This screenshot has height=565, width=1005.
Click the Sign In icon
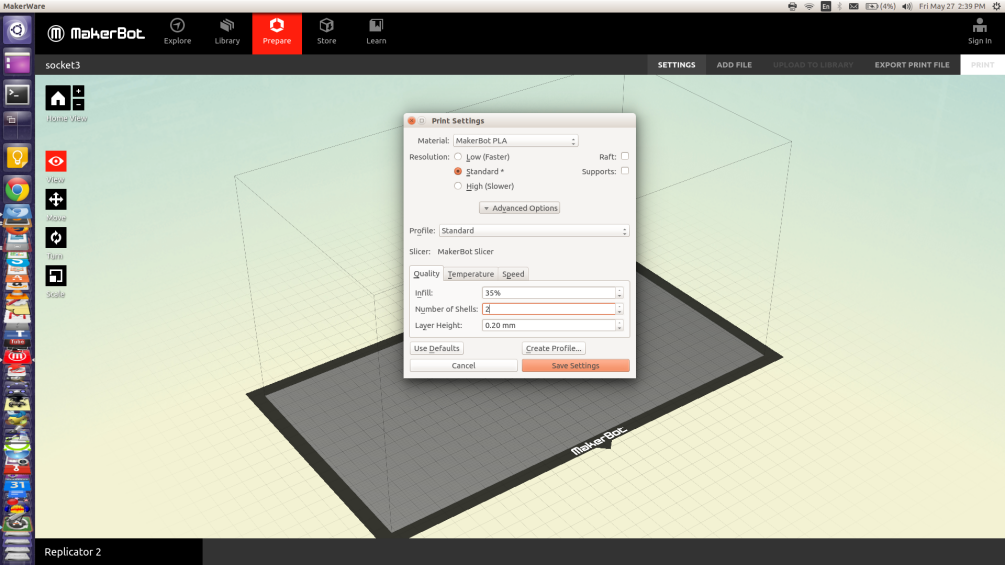979,31
